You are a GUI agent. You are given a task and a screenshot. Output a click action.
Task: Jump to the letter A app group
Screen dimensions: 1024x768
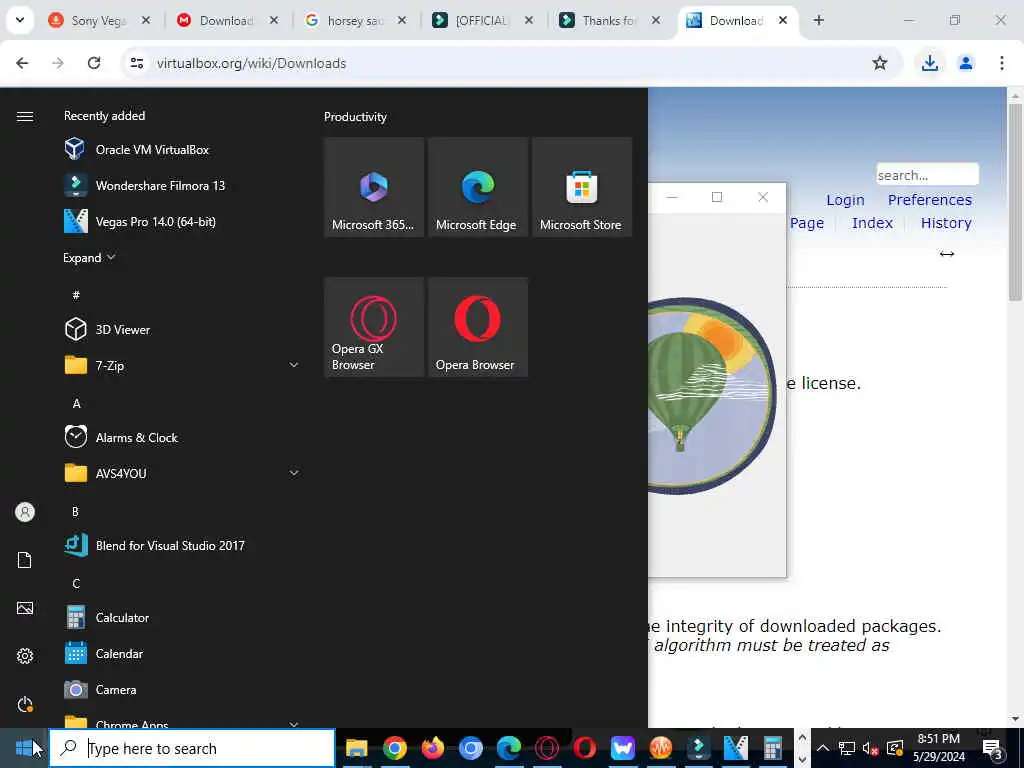pyautogui.click(x=76, y=404)
